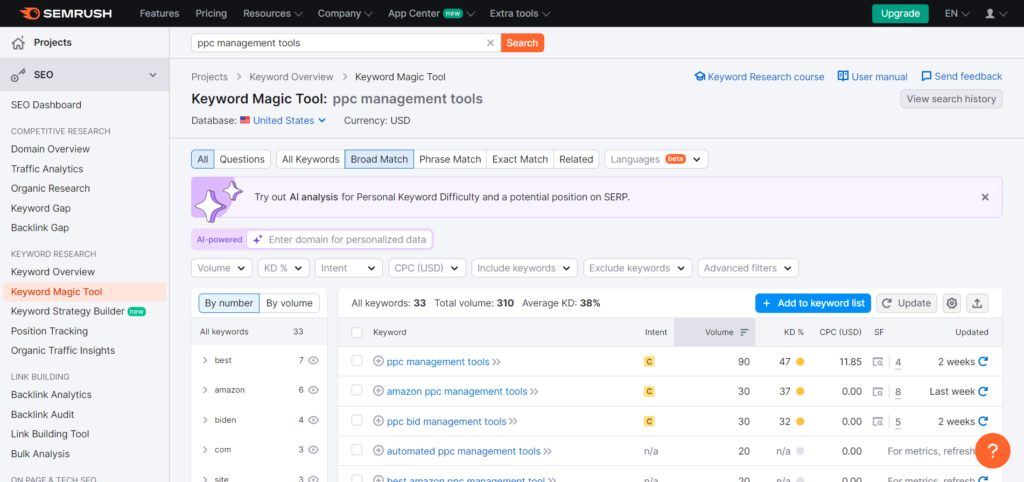
Task: Open the App Center menu
Action: tap(431, 13)
